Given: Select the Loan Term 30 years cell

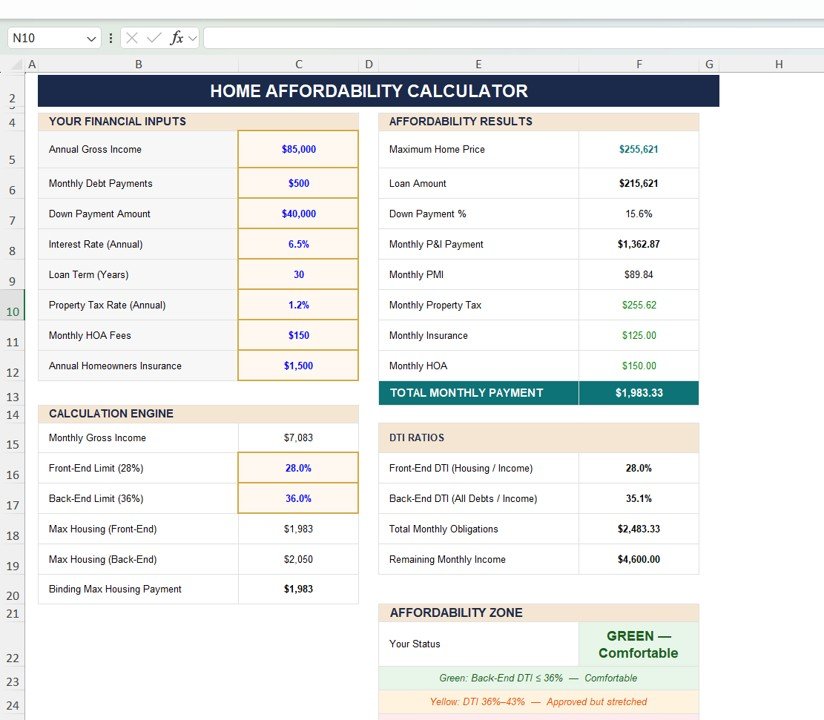Looking at the screenshot, I should (297, 274).
